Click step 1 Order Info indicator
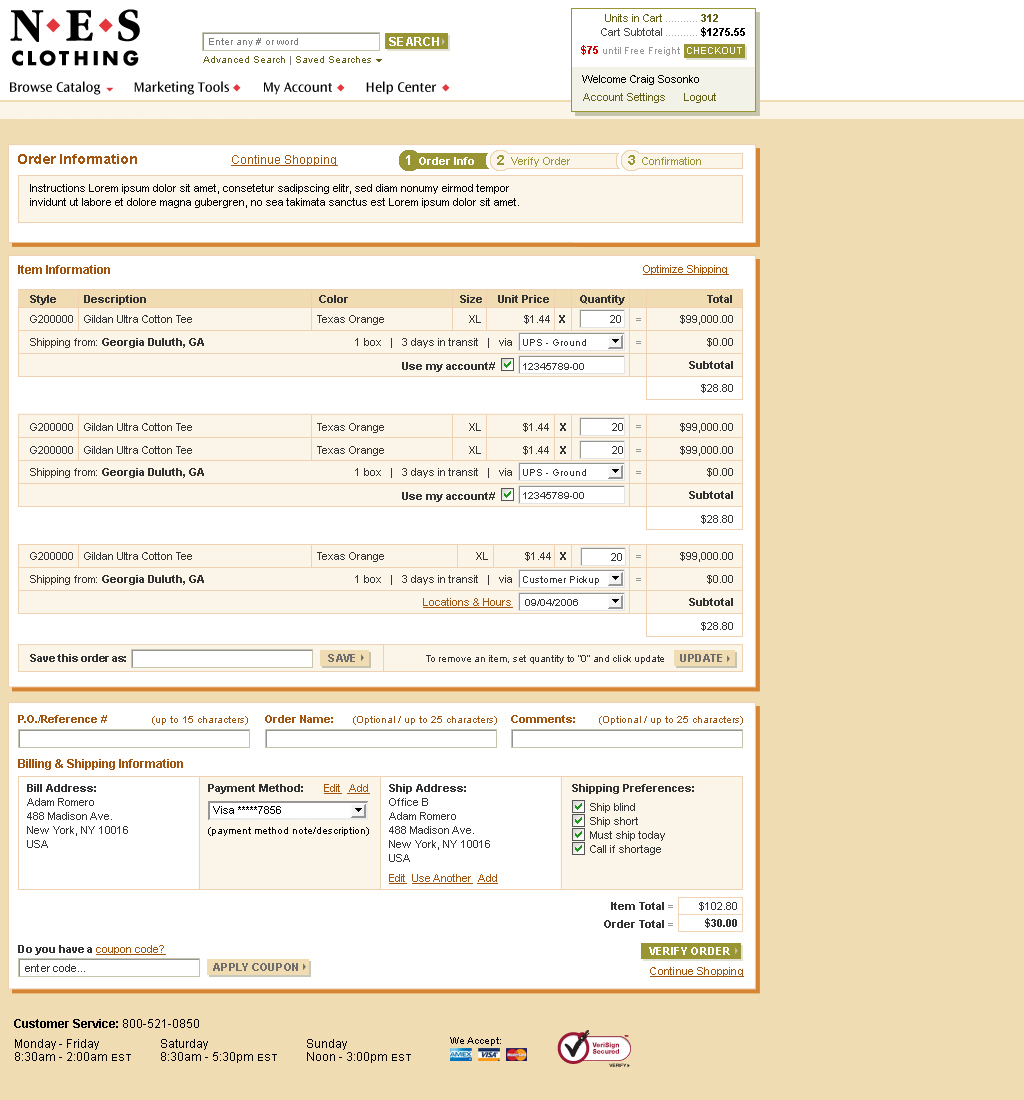 [x=442, y=161]
